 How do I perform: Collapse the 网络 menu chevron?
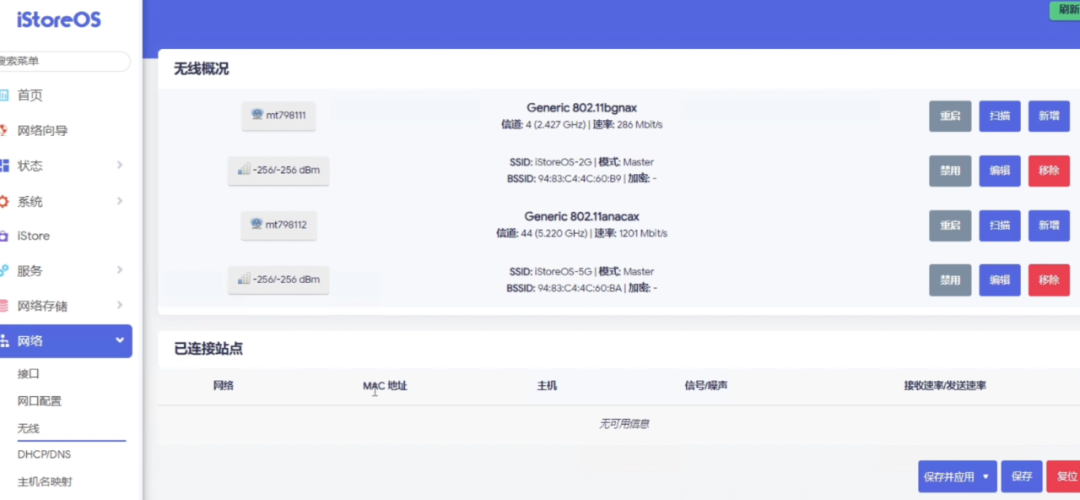120,340
